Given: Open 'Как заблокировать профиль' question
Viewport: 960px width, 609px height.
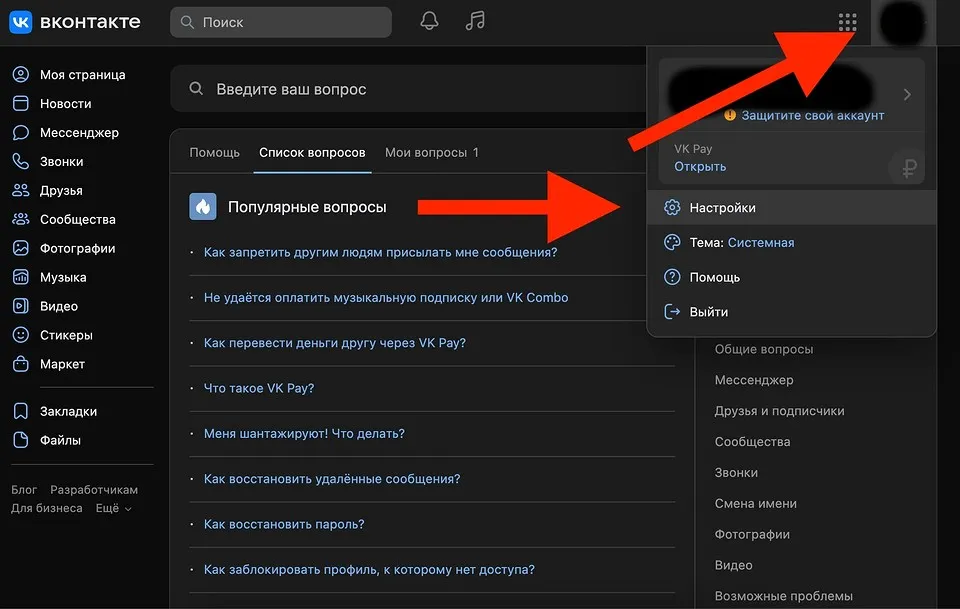Looking at the screenshot, I should [x=369, y=569].
